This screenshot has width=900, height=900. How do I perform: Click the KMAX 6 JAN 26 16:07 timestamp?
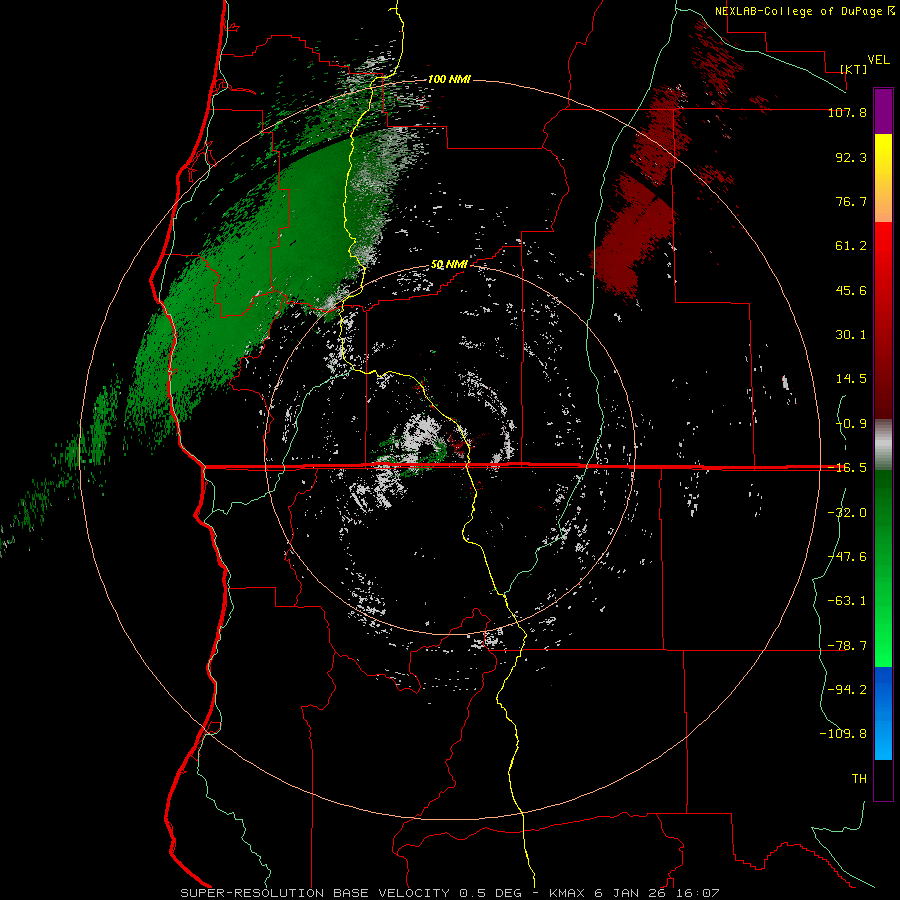click(634, 893)
